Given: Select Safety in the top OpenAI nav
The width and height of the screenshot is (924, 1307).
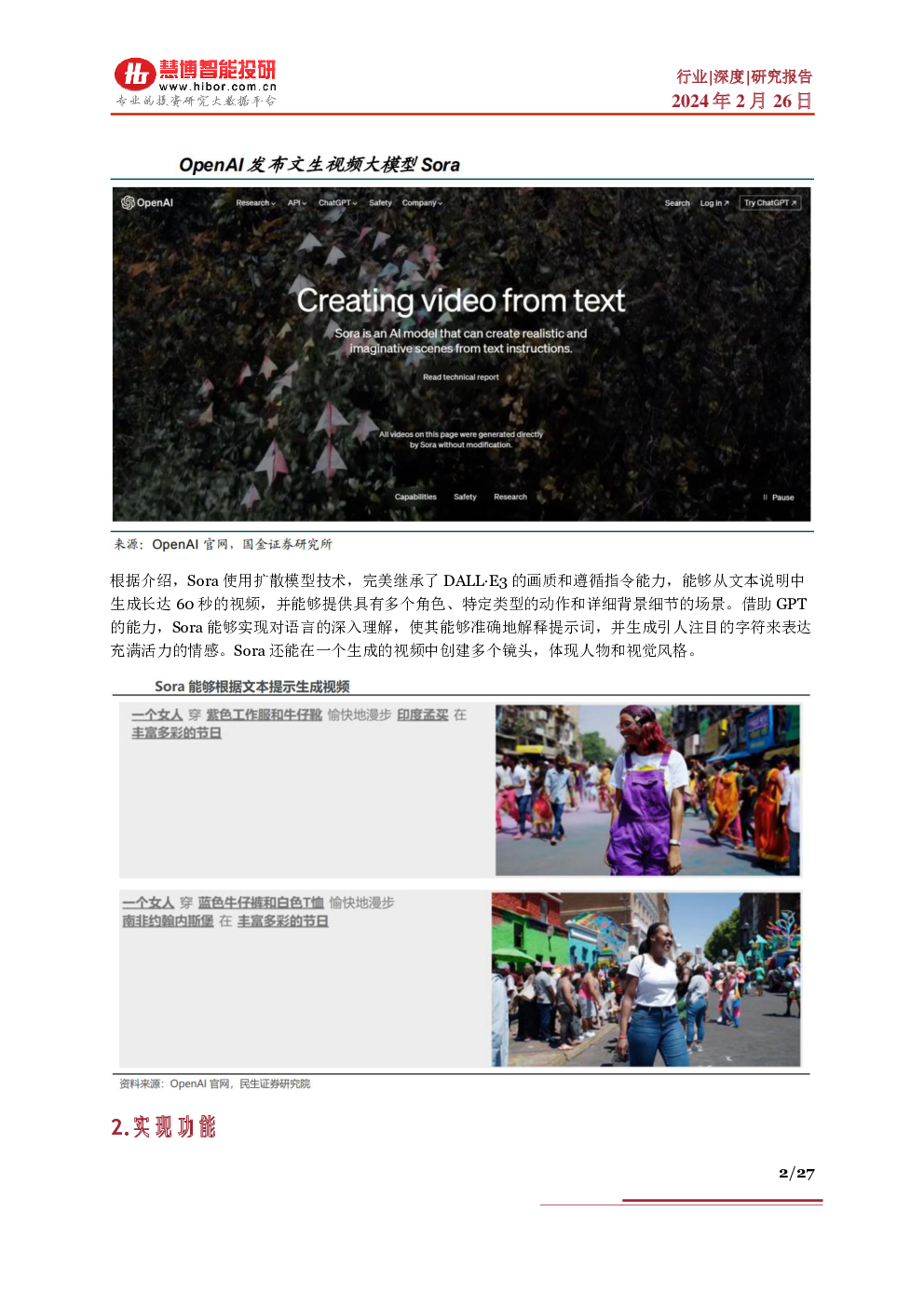Looking at the screenshot, I should pyautogui.click(x=380, y=202).
